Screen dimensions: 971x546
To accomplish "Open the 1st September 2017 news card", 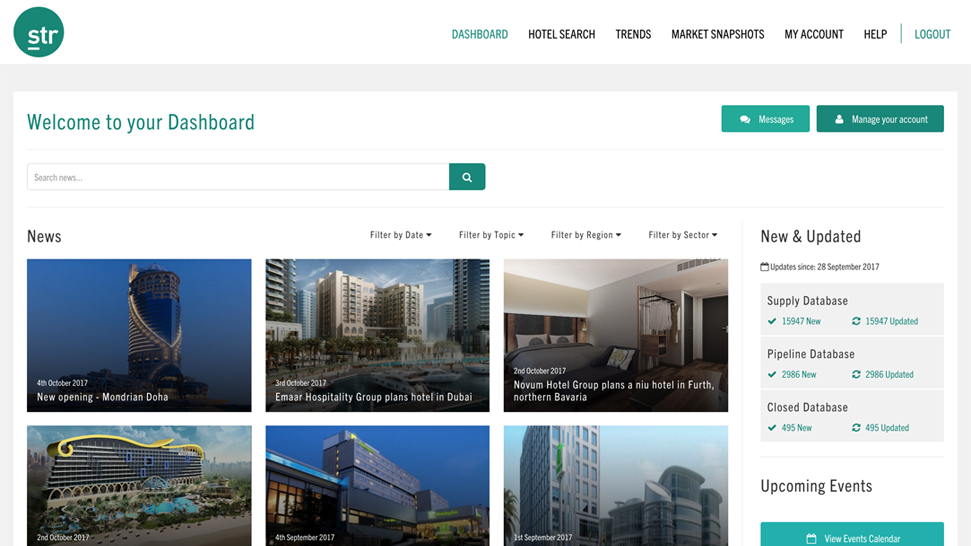I will [616, 486].
